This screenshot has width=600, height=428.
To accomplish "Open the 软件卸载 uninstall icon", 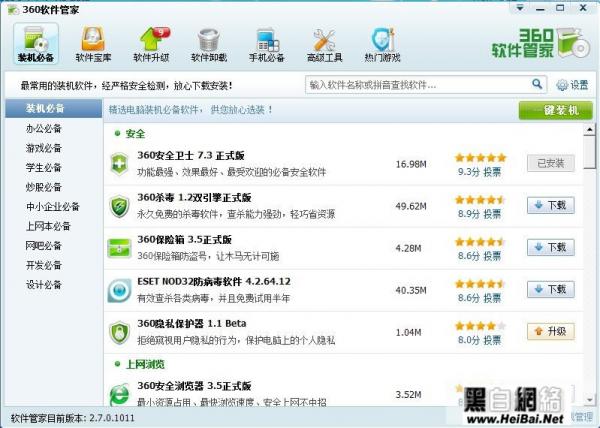I will (209, 44).
